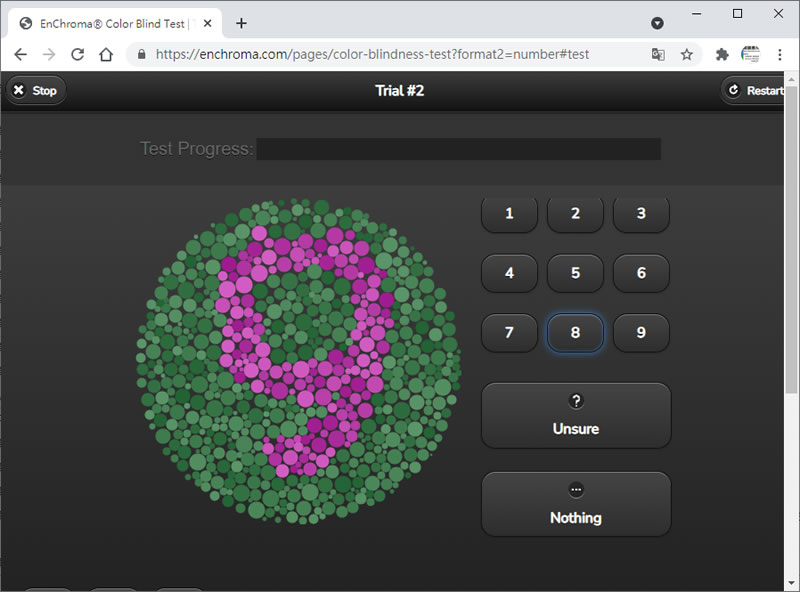
Task: Bookmark this page with star icon
Action: click(687, 55)
